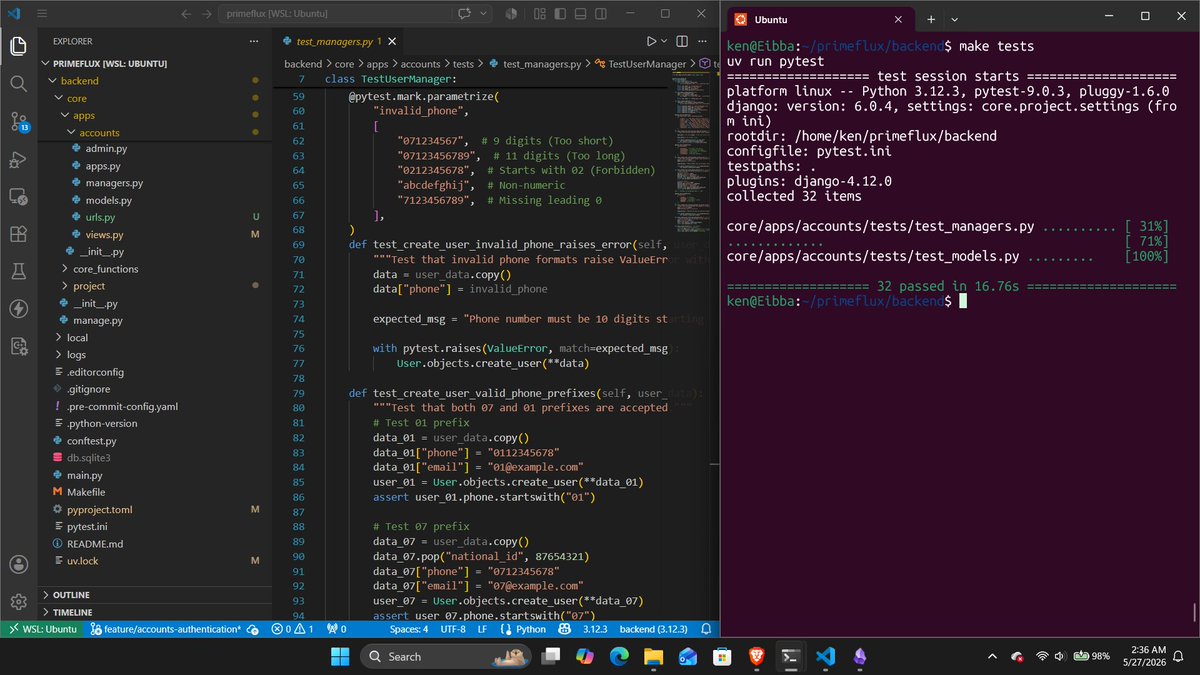Expand the OUTLINE section

coord(155,594)
